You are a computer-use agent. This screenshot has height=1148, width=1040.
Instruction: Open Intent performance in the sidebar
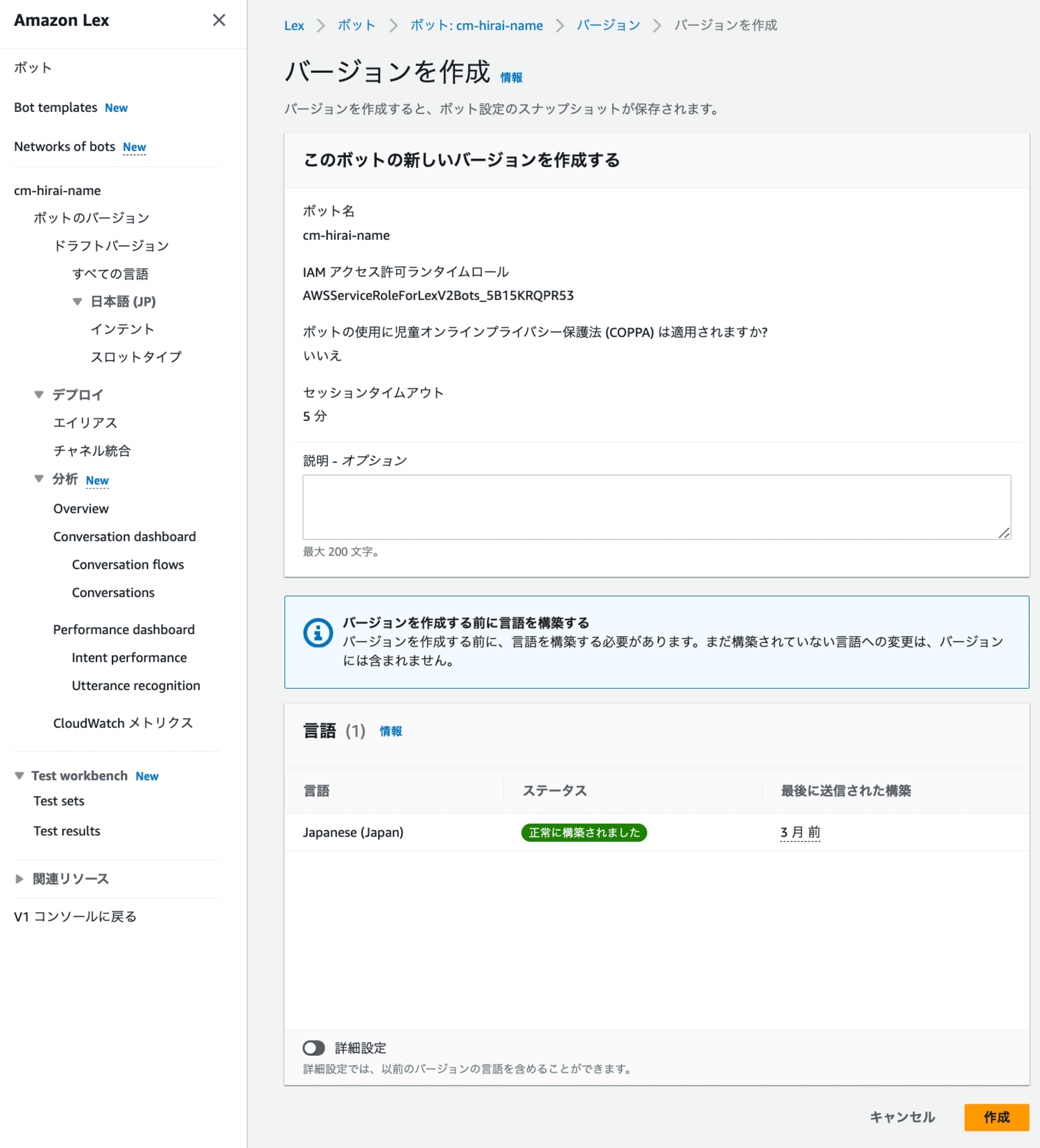(129, 657)
